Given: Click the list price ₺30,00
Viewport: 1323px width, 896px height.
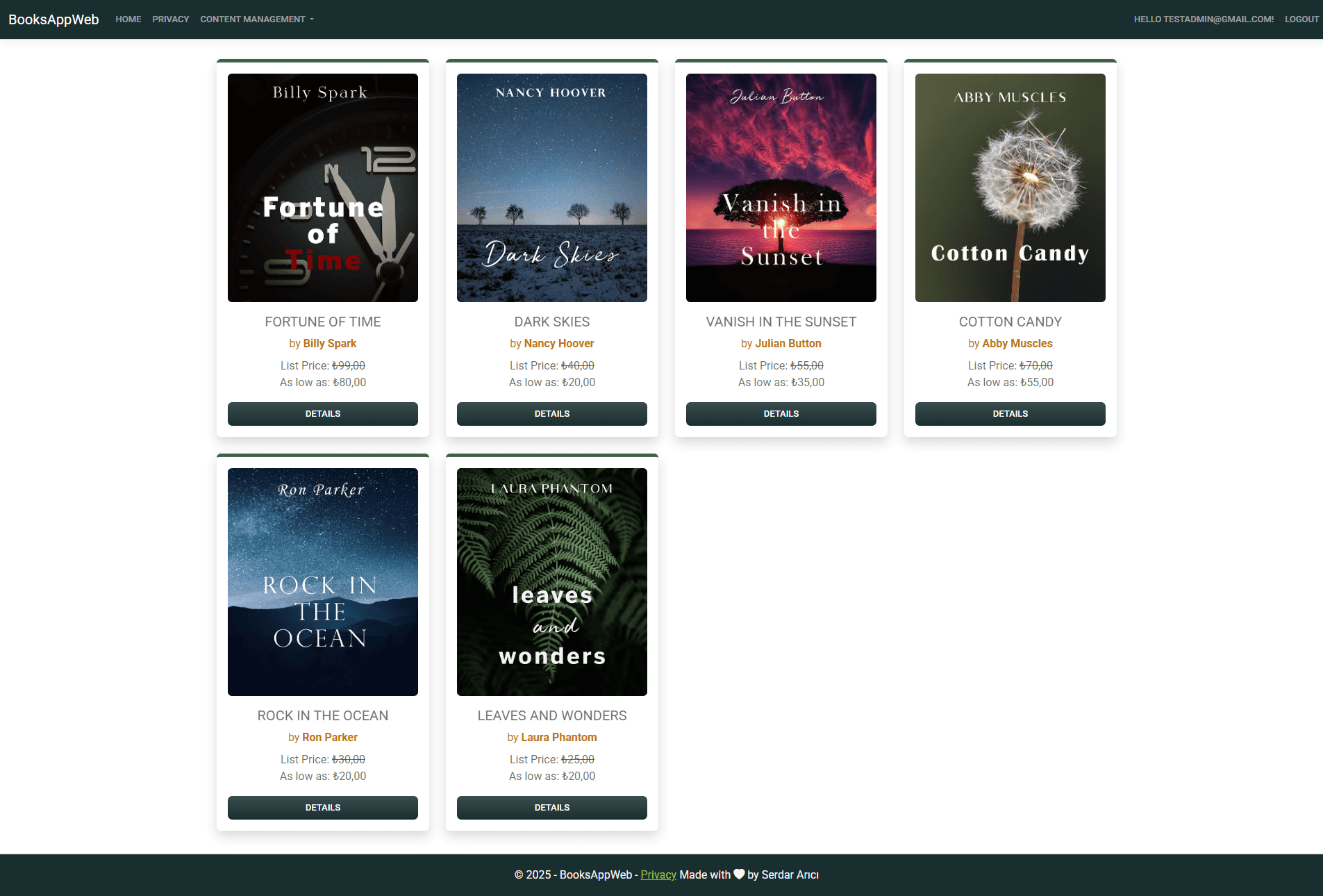Looking at the screenshot, I should coord(349,759).
